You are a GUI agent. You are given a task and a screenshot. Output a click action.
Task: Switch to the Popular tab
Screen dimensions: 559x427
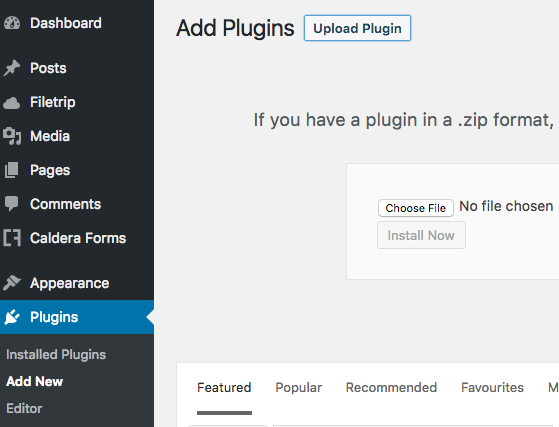(299, 387)
